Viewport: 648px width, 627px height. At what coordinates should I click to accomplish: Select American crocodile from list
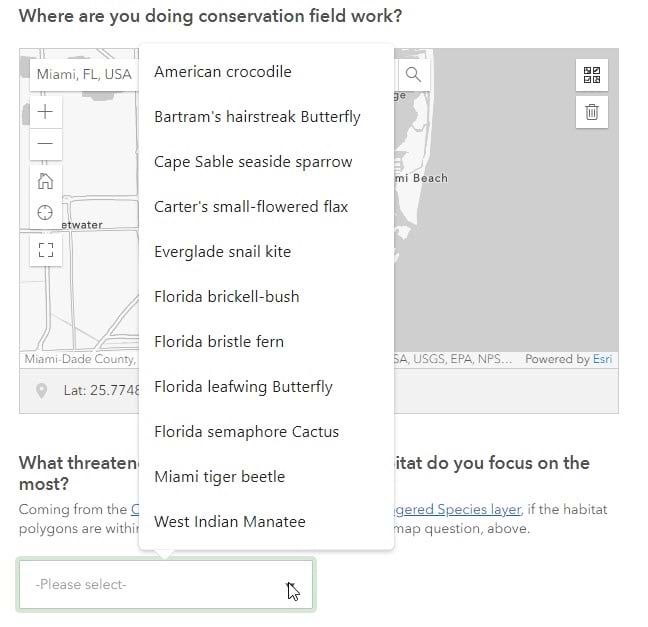223,72
